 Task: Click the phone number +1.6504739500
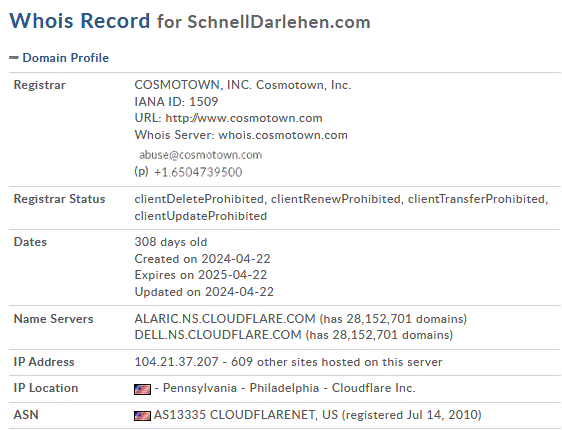click(x=198, y=172)
